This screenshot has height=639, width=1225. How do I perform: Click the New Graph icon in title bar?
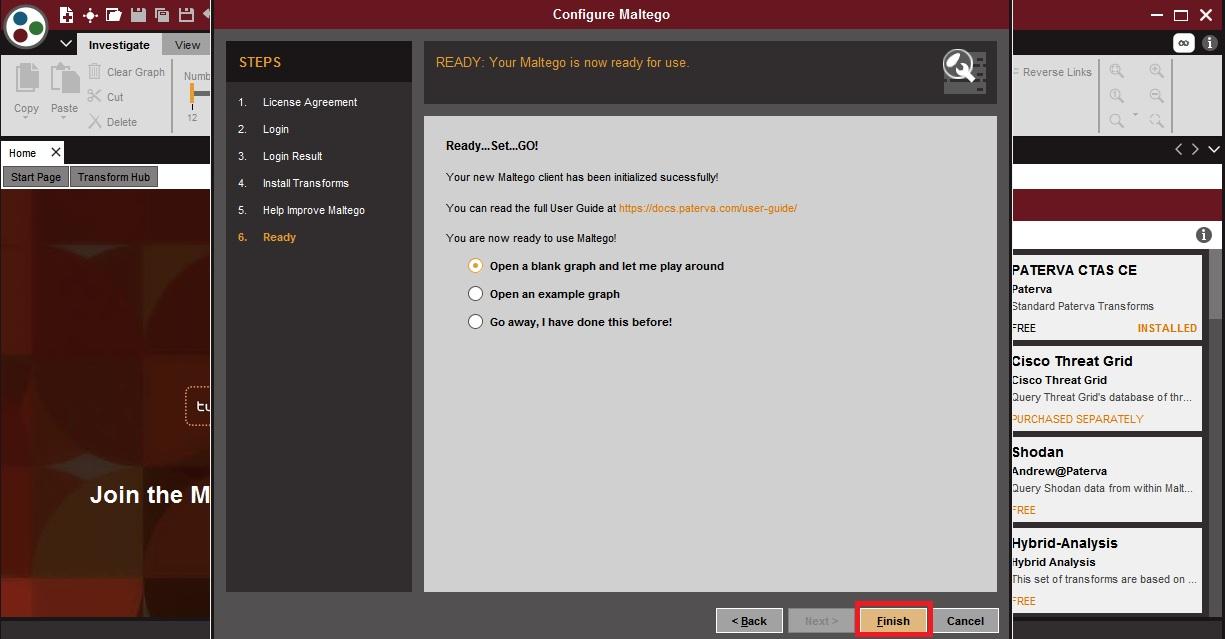tap(67, 15)
